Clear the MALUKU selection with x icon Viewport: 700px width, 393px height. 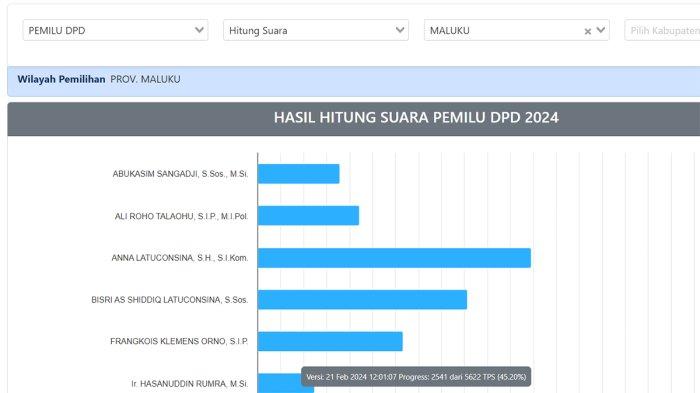click(x=588, y=31)
